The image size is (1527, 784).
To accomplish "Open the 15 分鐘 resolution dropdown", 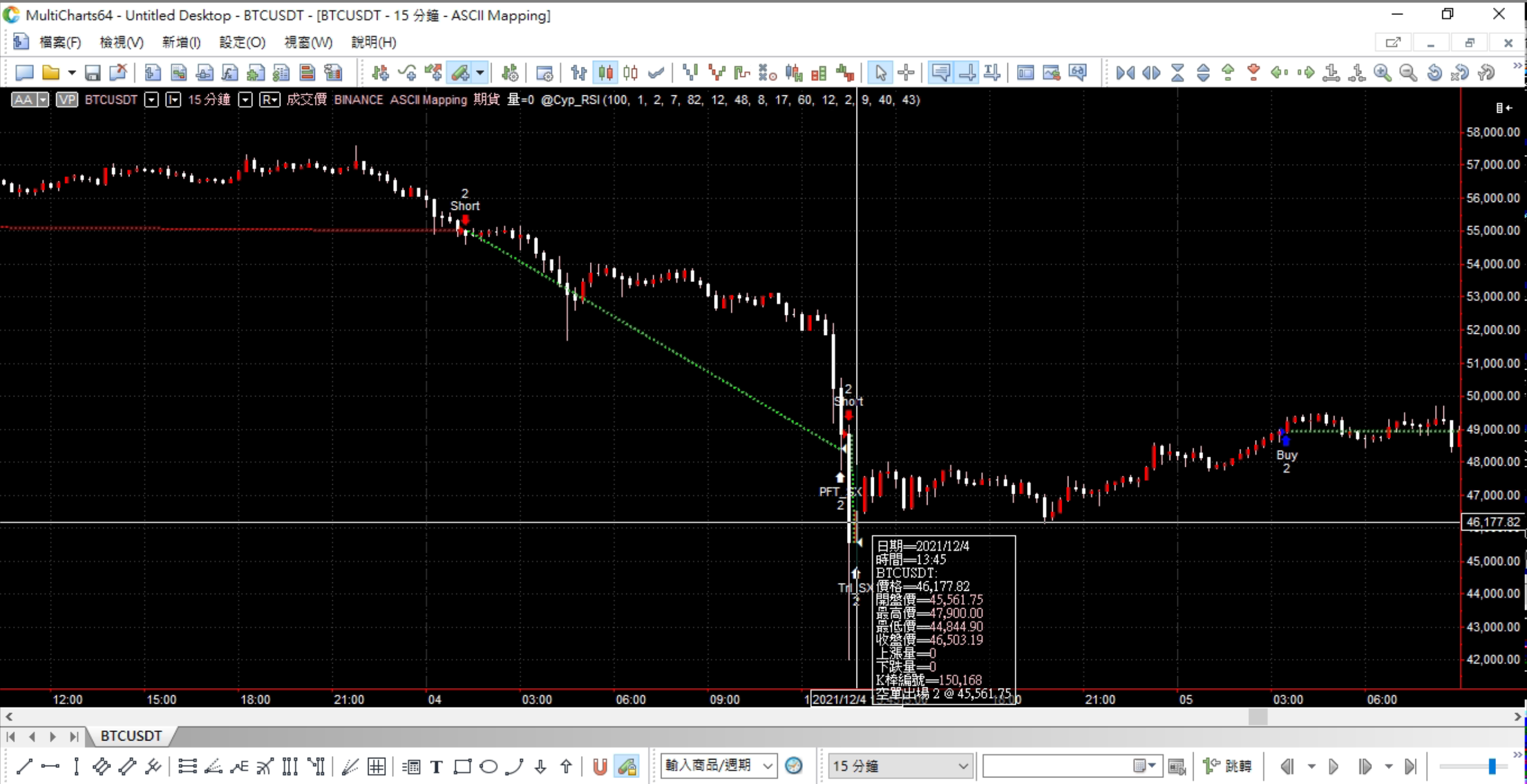I will click(962, 766).
